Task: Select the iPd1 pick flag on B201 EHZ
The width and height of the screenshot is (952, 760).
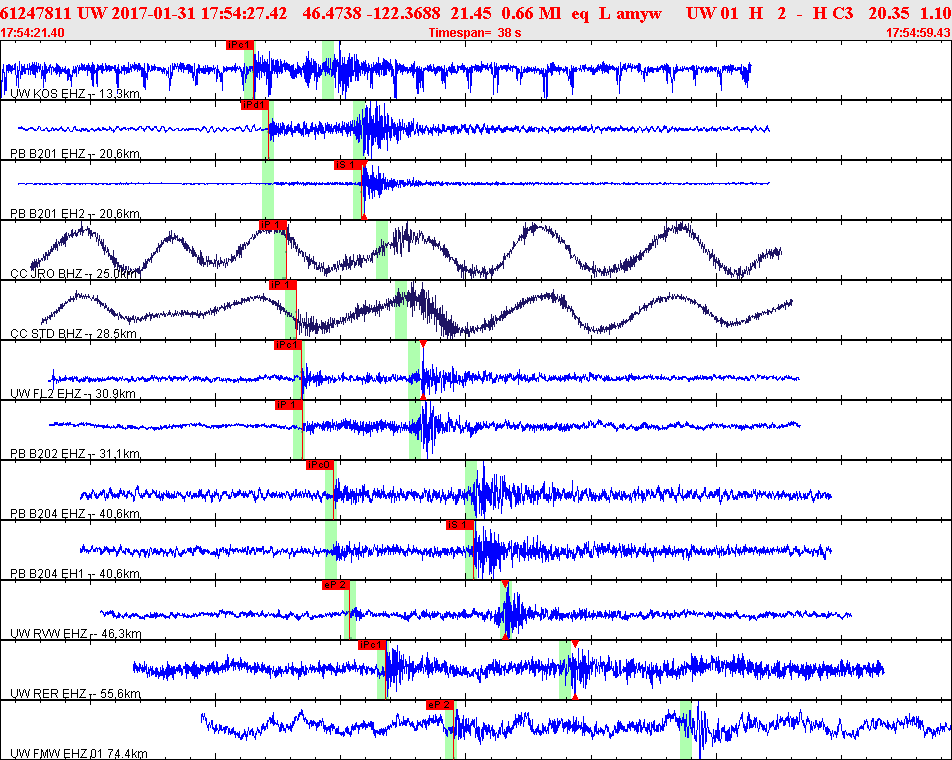Action: [254, 105]
